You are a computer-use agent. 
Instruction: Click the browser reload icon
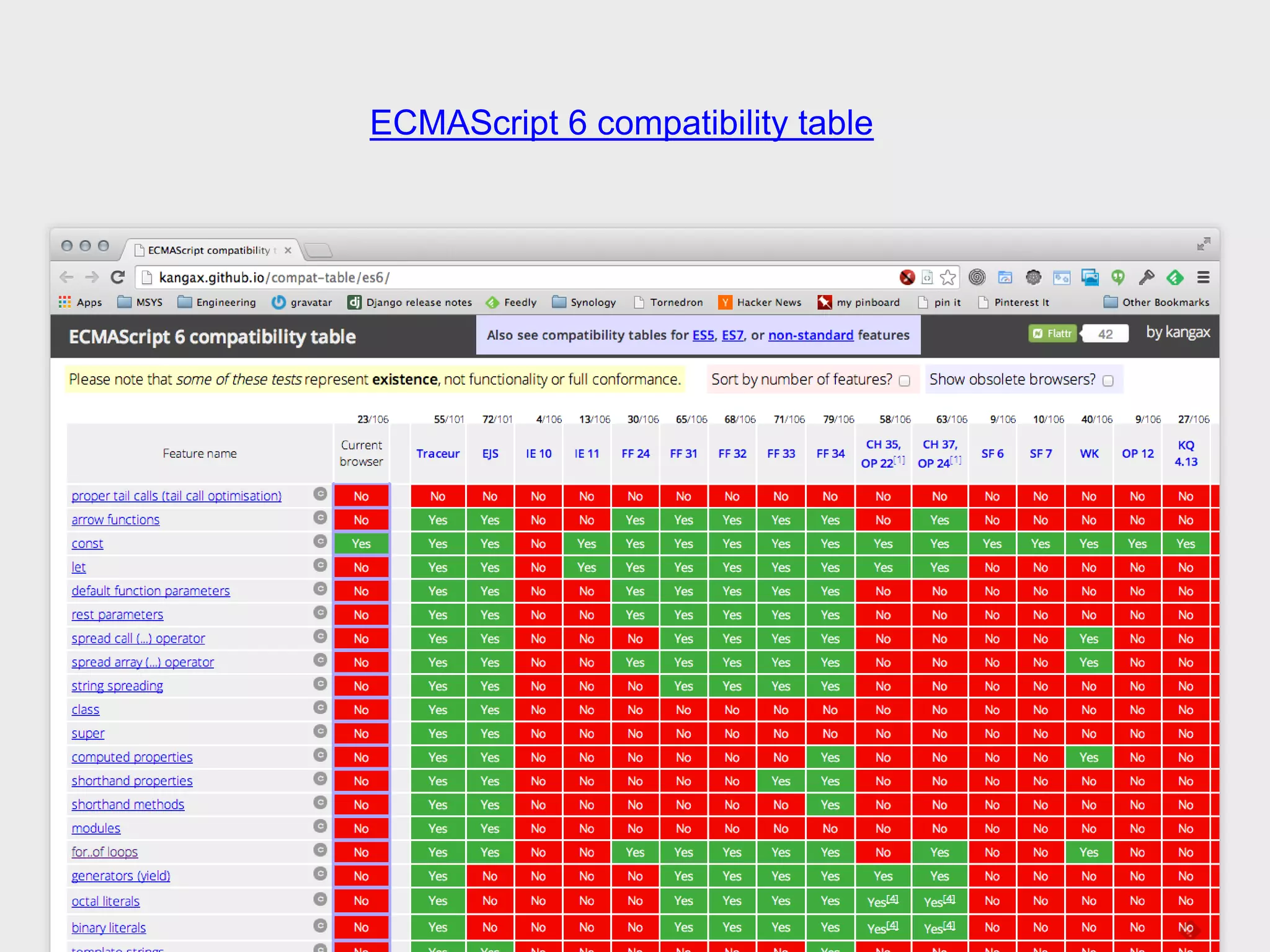tap(118, 277)
